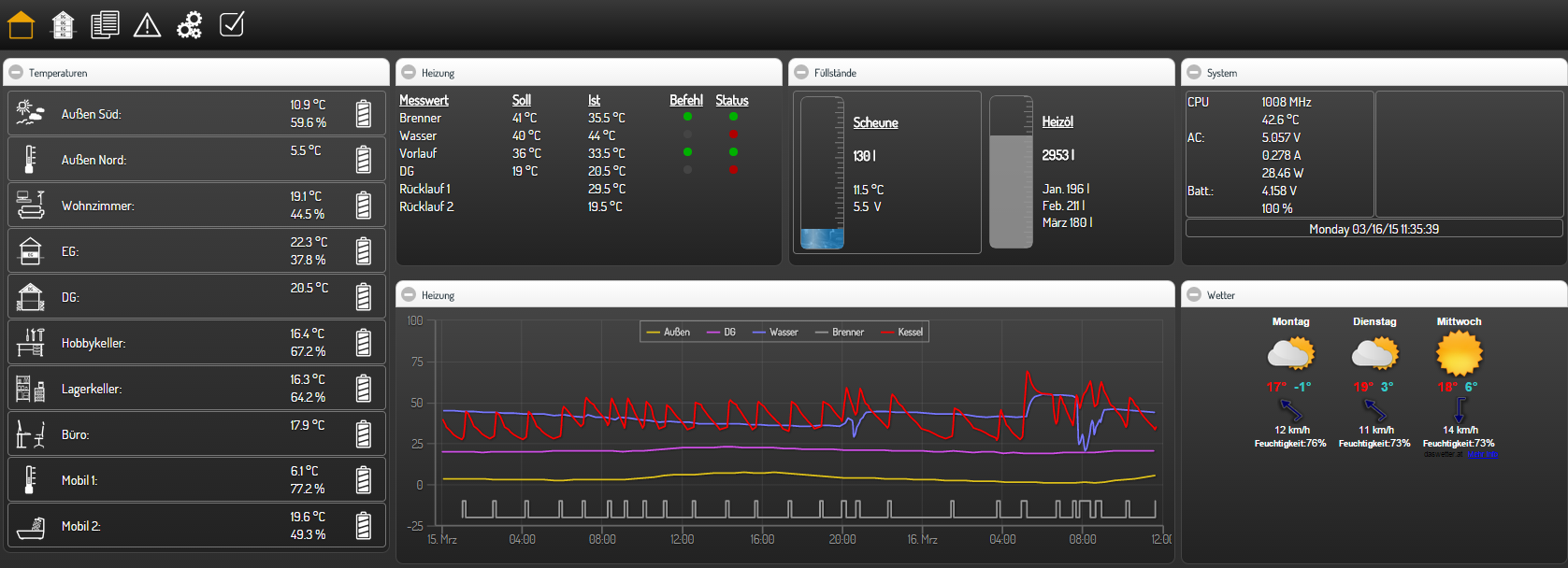Click the Mehr Info weather link
The height and width of the screenshot is (568, 1568).
pyautogui.click(x=1482, y=455)
